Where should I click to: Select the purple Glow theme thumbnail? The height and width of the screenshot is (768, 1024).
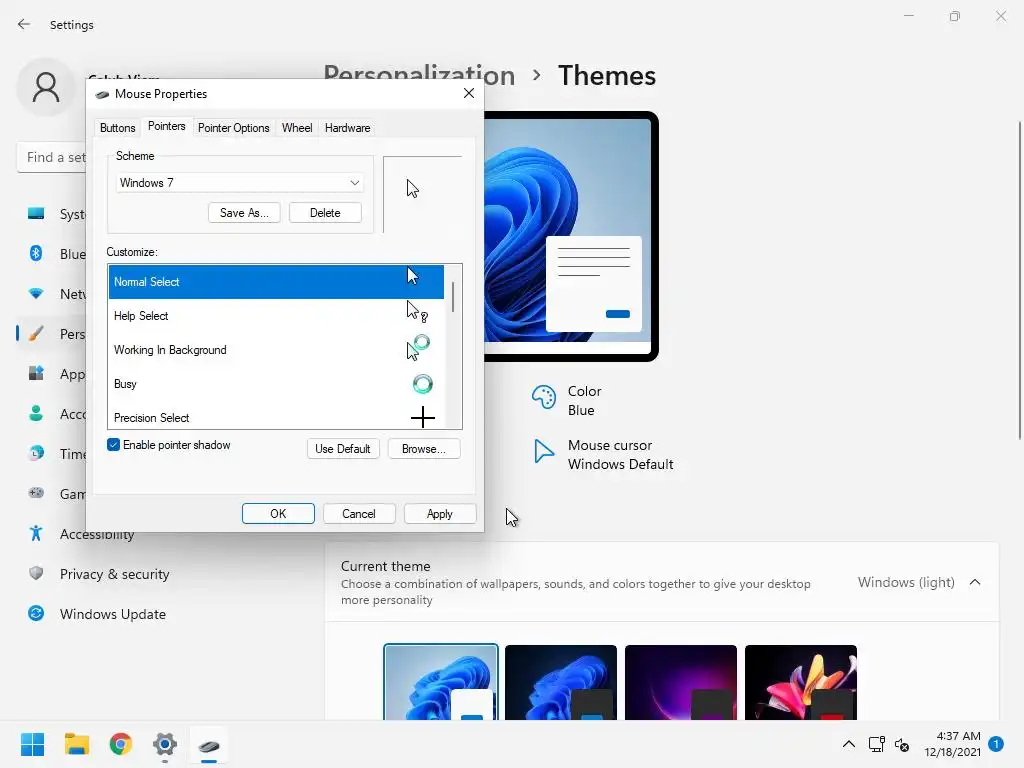click(x=680, y=682)
